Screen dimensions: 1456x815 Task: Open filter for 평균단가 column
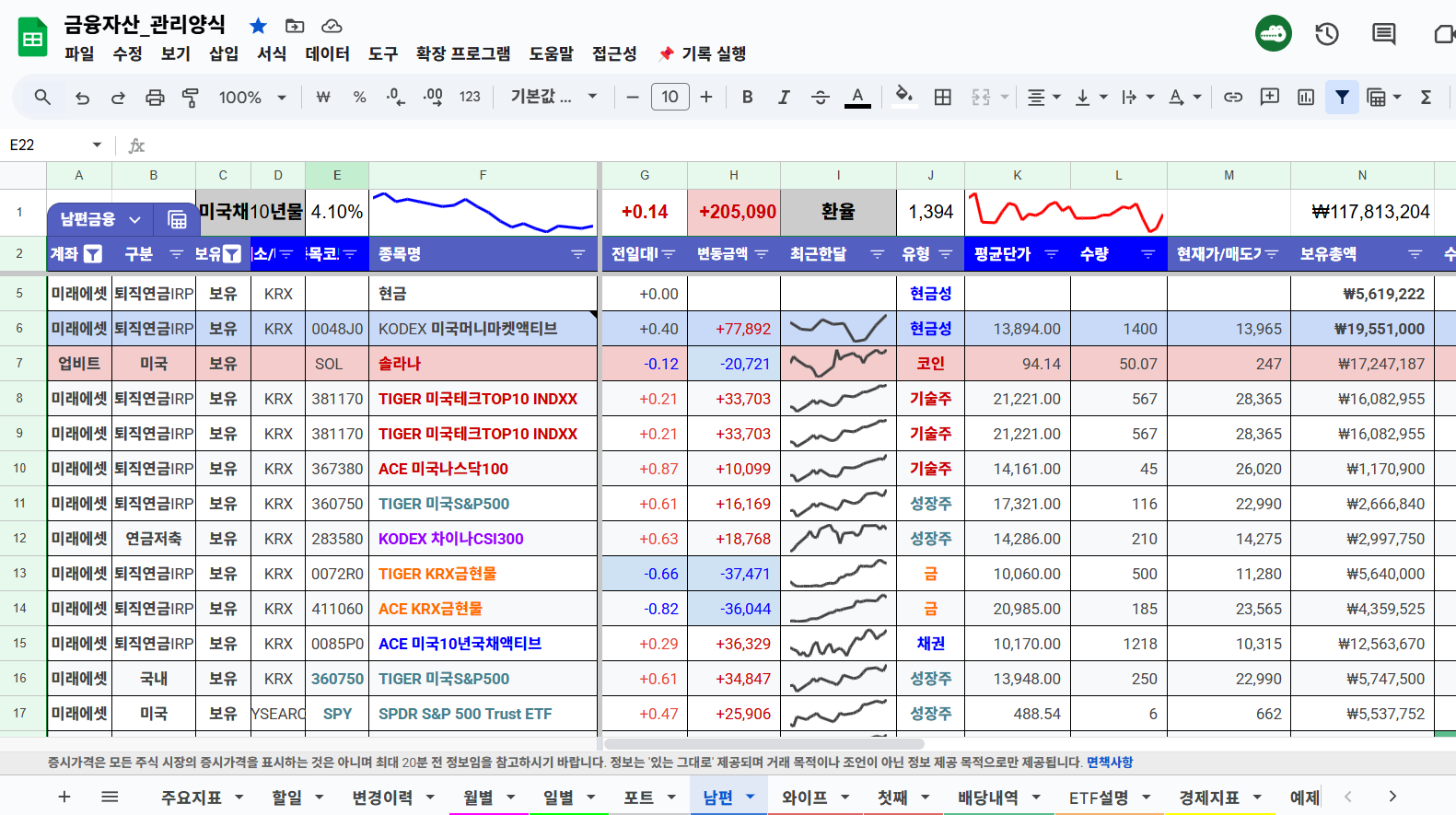click(x=1051, y=254)
